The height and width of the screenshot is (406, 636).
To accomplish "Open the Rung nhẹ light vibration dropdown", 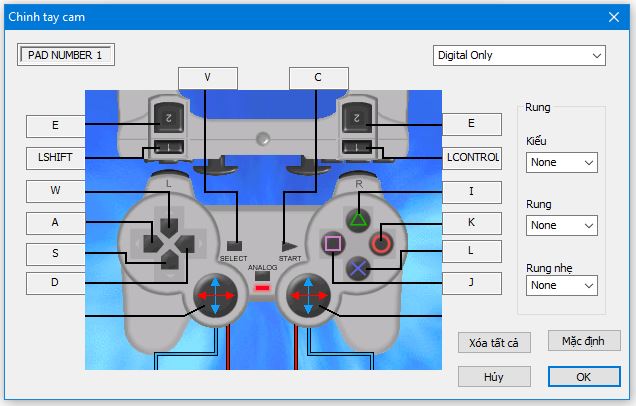I will tap(561, 286).
